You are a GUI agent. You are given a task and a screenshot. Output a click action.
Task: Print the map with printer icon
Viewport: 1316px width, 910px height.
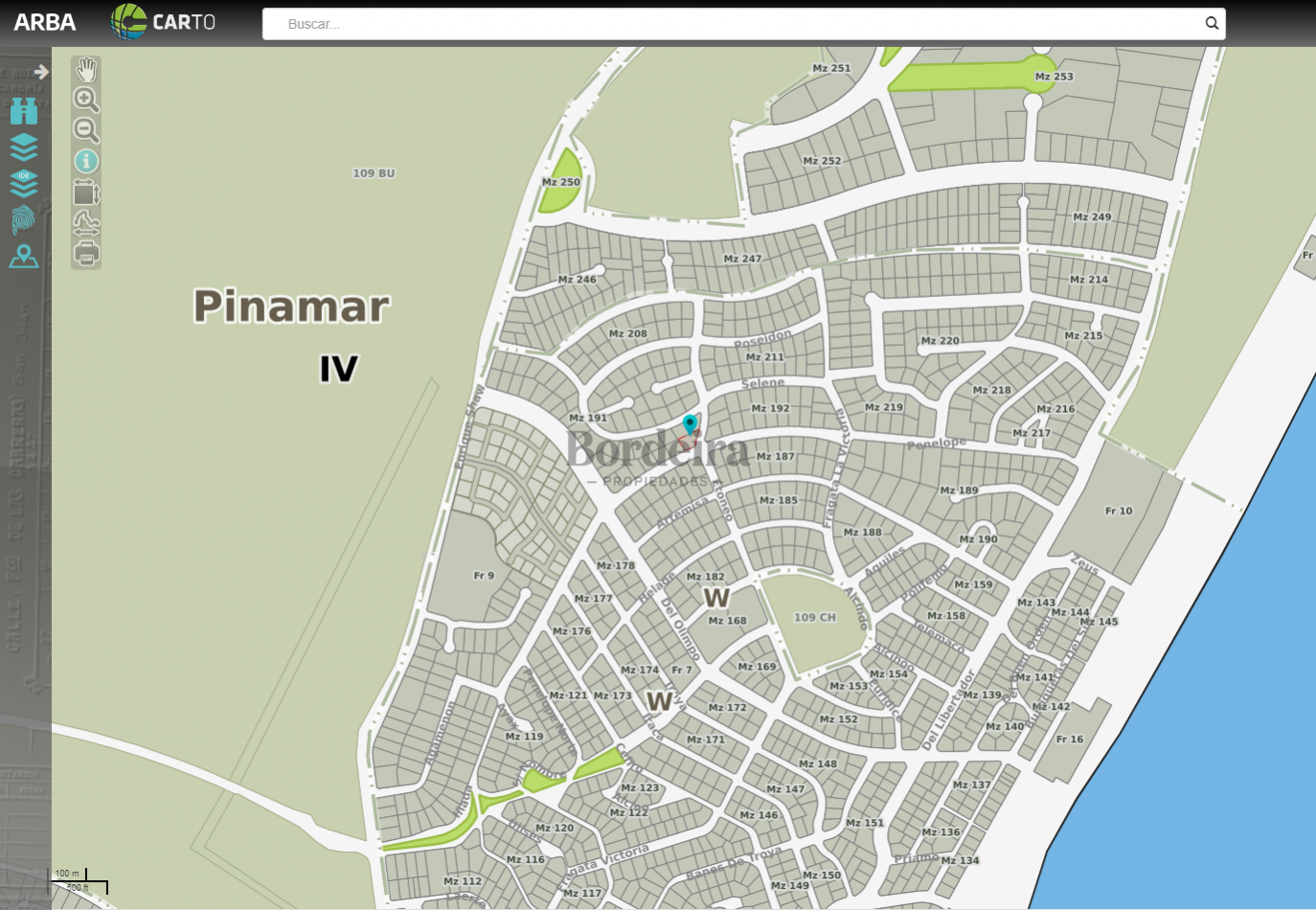click(86, 253)
